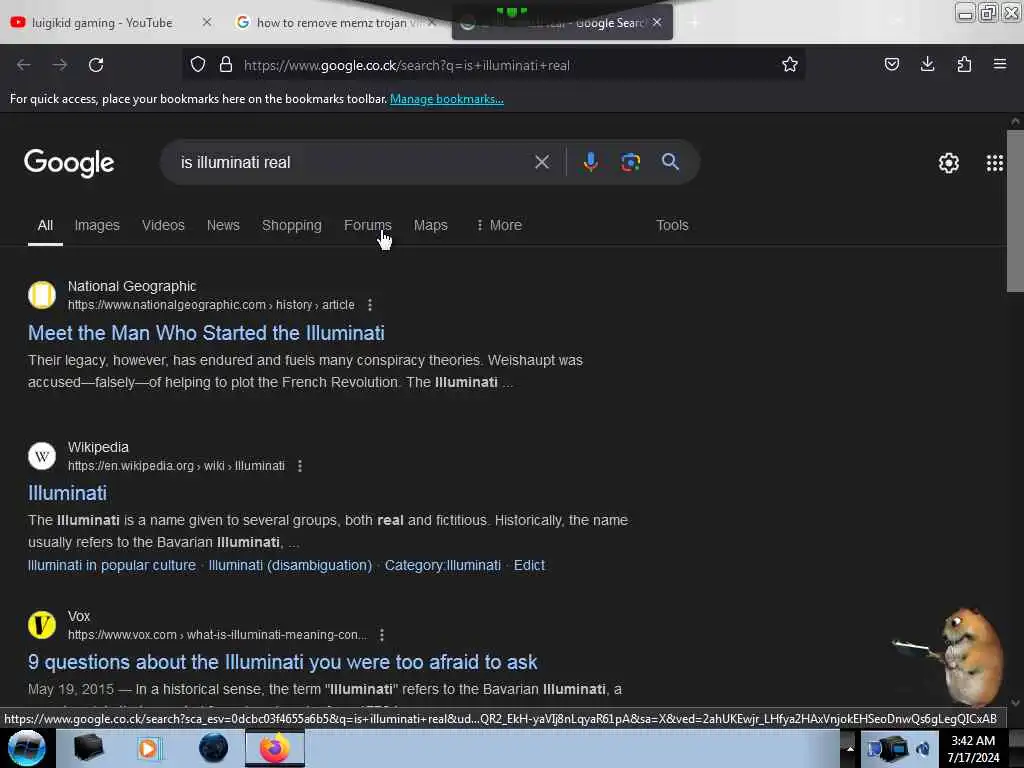The image size is (1024, 768).
Task: Open Meet the Man Who Started the Illuminati
Action: pos(206,333)
